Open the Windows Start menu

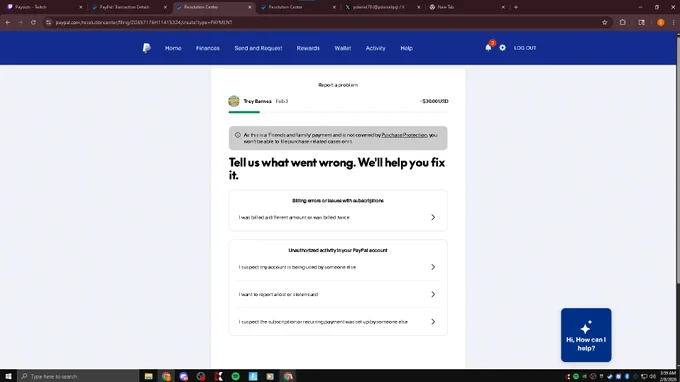8,376
